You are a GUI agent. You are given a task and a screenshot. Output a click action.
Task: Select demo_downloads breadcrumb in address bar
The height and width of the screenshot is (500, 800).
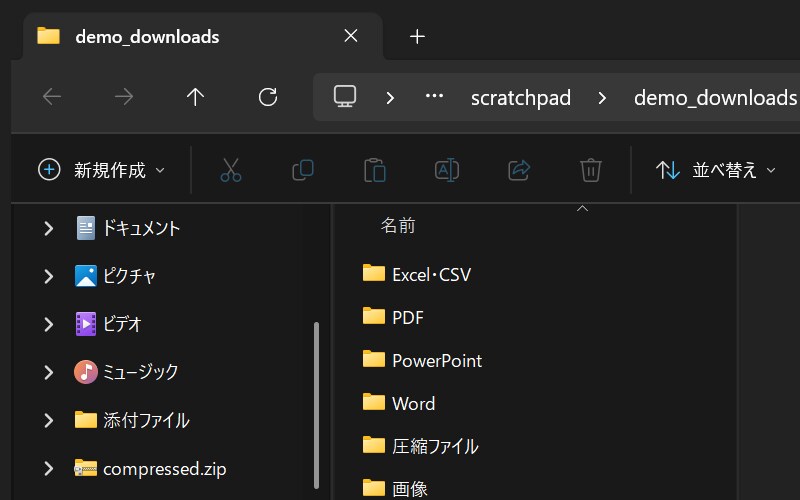(x=715, y=98)
